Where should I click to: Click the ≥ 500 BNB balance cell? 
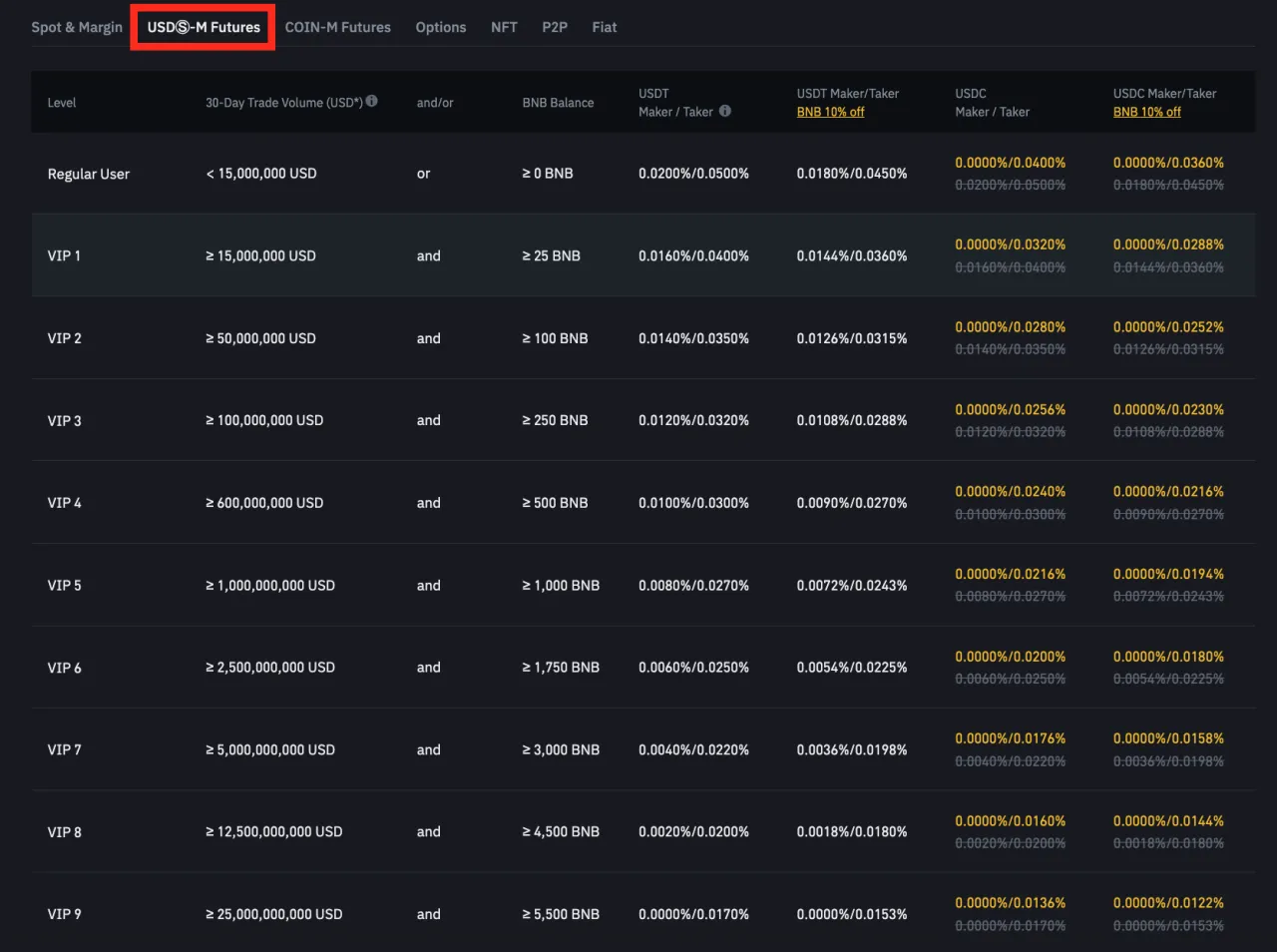(555, 503)
